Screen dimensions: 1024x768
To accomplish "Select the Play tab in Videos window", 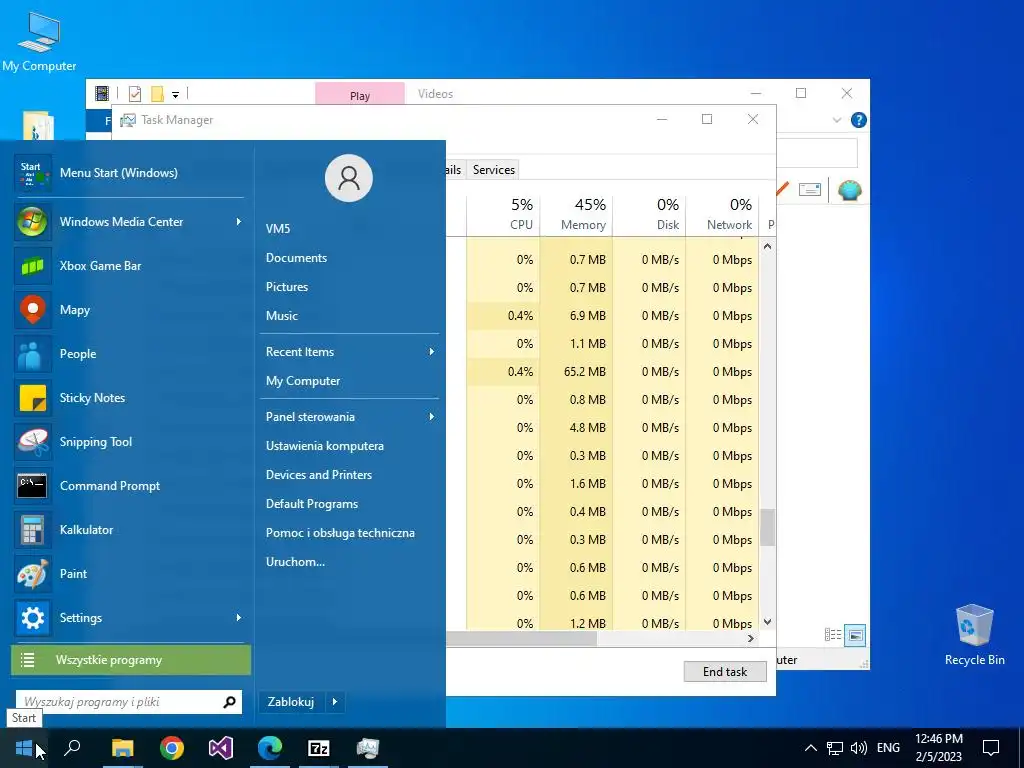I will click(360, 94).
